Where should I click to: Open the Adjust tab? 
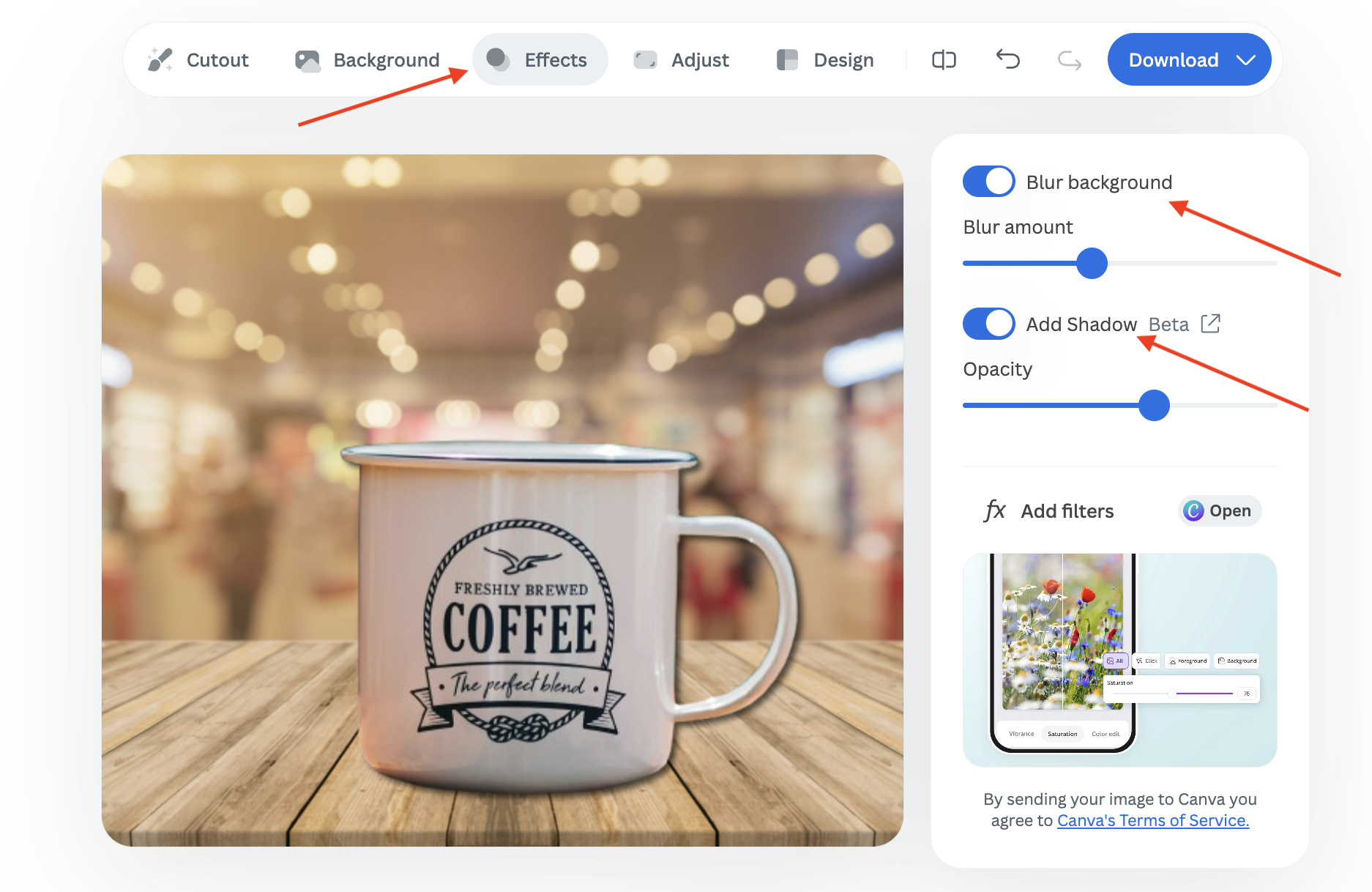coord(699,60)
